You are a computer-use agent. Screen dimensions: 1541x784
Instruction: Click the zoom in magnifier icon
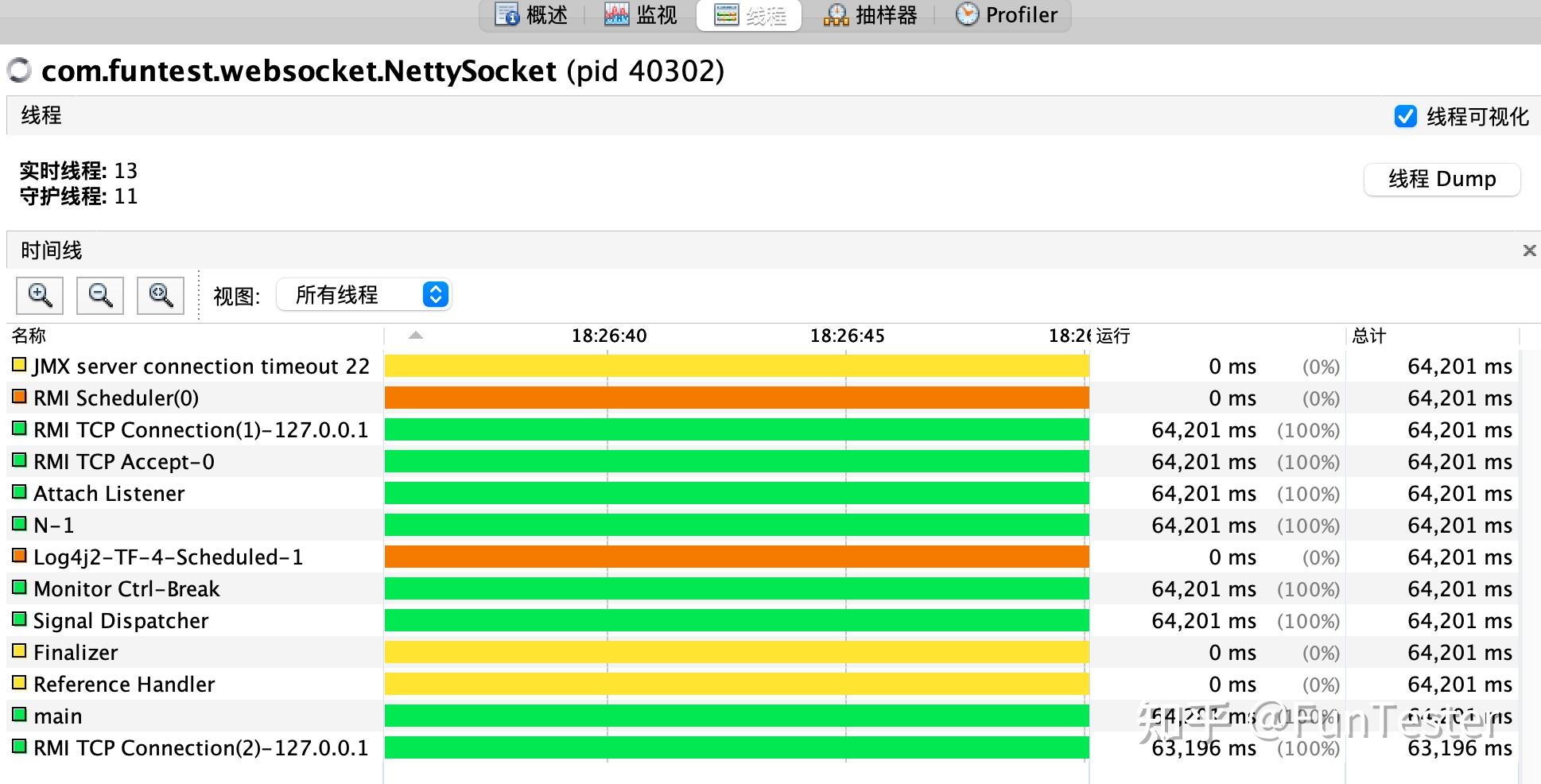coord(40,295)
